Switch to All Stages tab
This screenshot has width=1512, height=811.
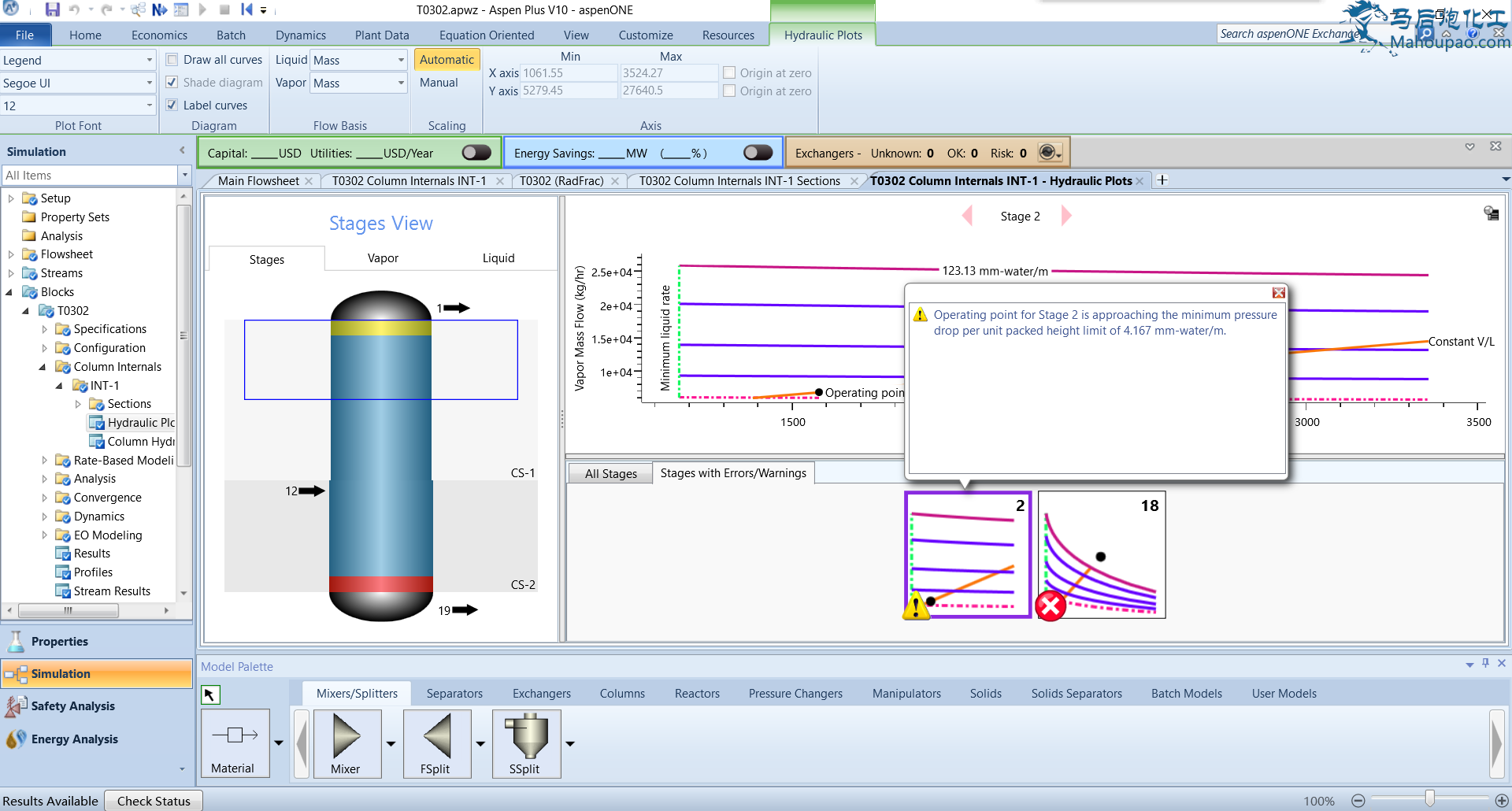[x=611, y=473]
